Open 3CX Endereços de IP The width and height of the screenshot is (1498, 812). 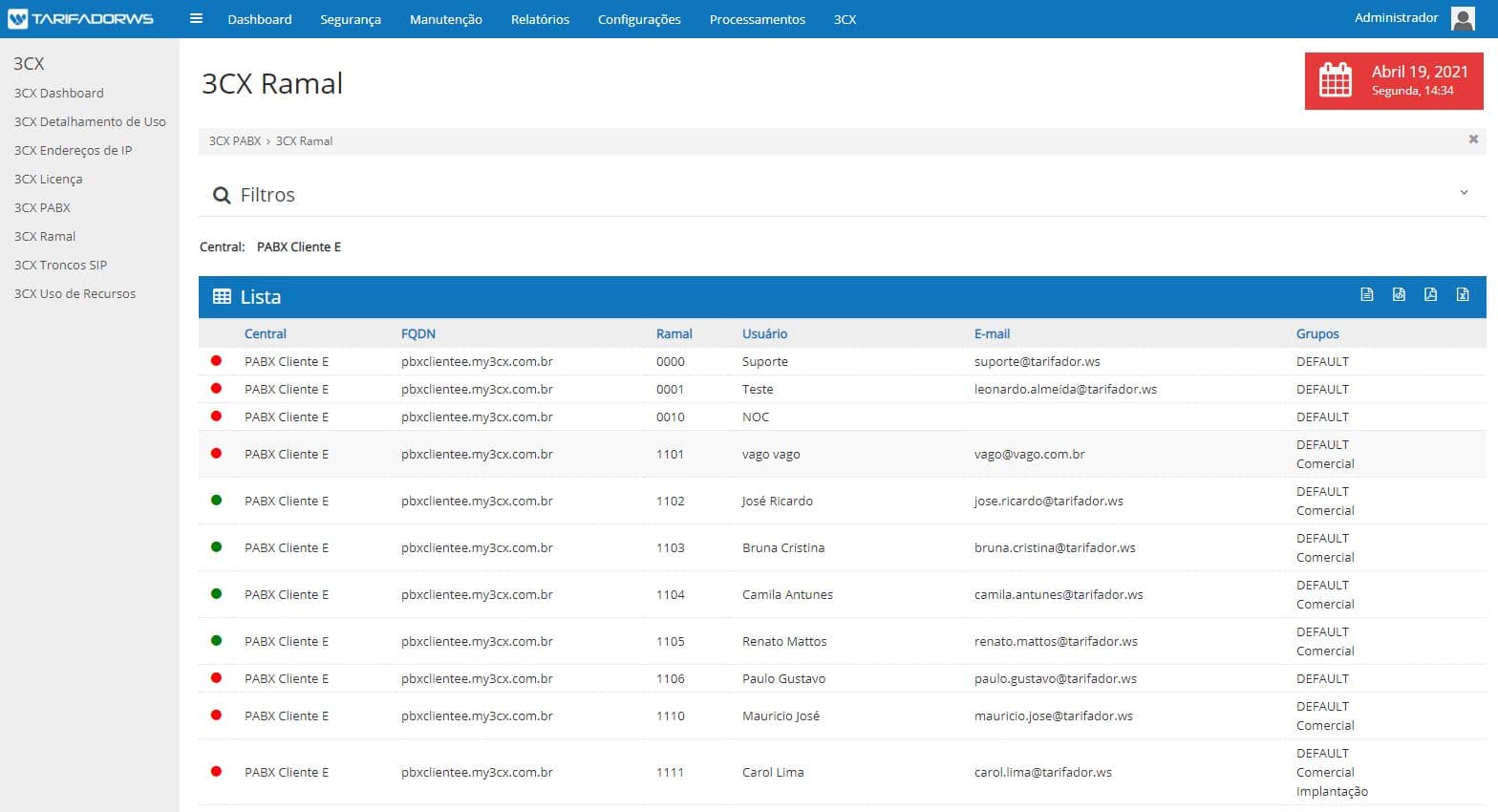pos(74,150)
